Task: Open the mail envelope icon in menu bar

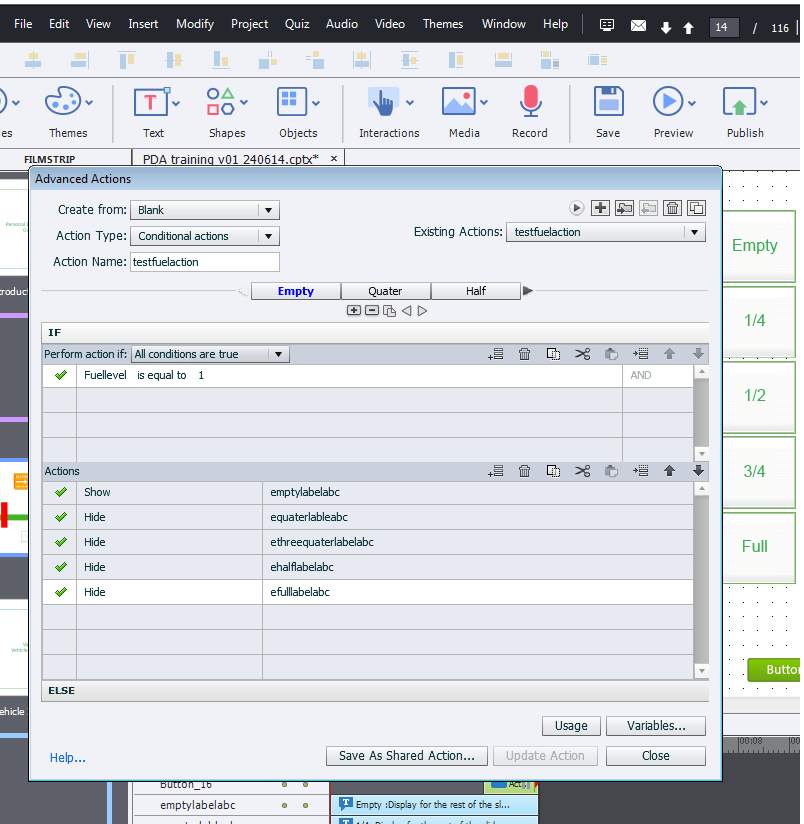Action: pyautogui.click(x=638, y=26)
